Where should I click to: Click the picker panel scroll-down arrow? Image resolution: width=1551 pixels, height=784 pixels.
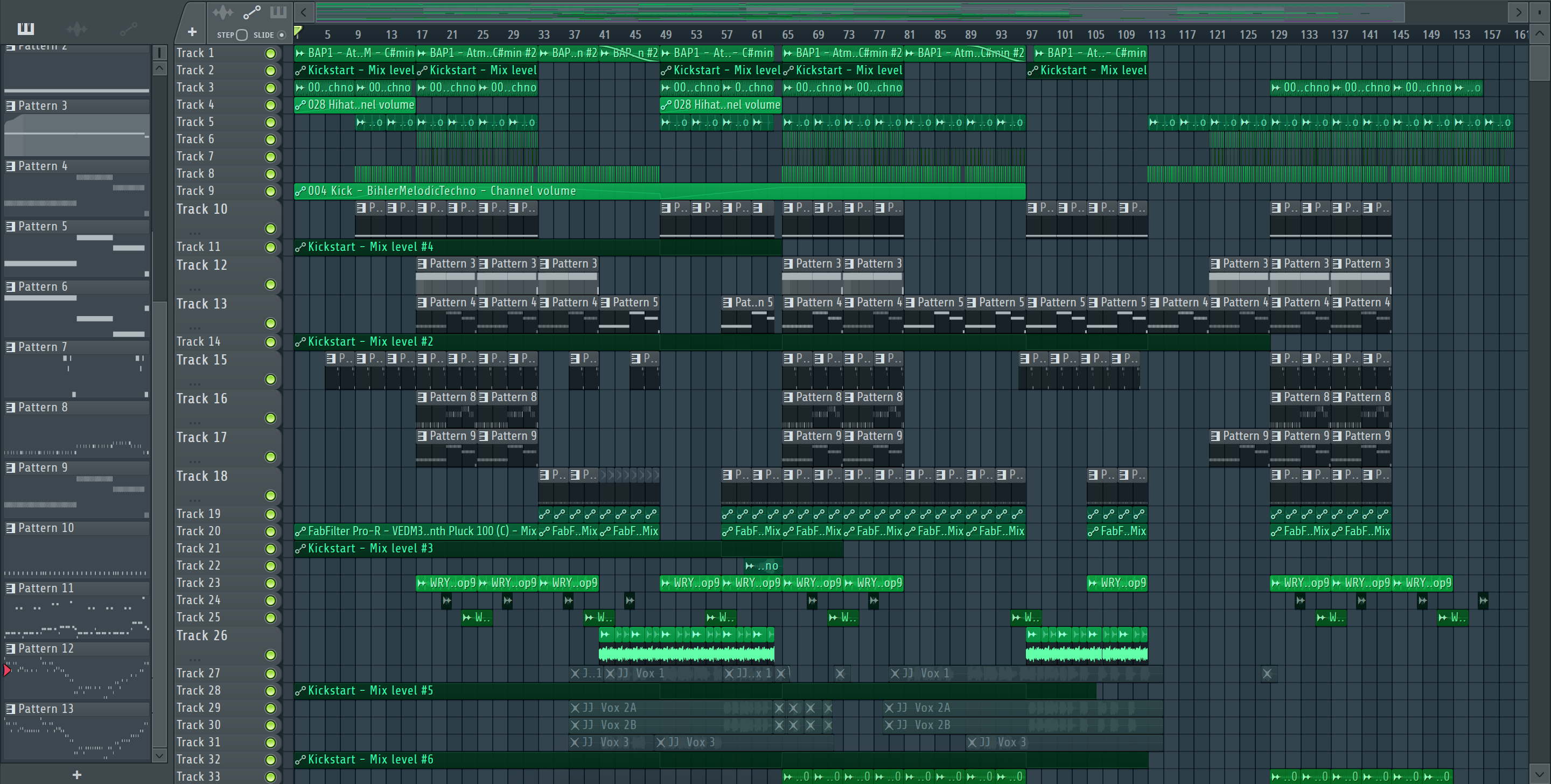point(159,754)
